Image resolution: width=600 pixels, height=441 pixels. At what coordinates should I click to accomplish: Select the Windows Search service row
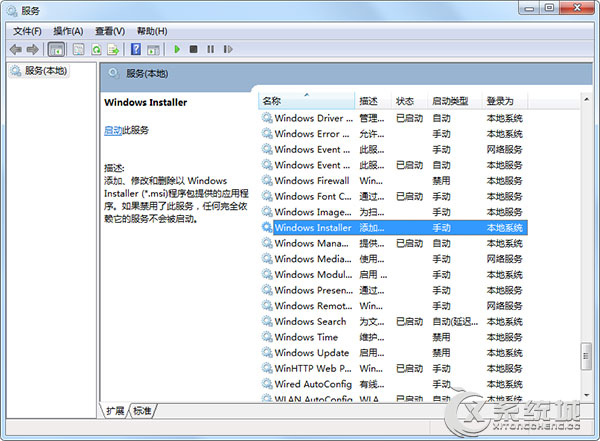pos(393,321)
